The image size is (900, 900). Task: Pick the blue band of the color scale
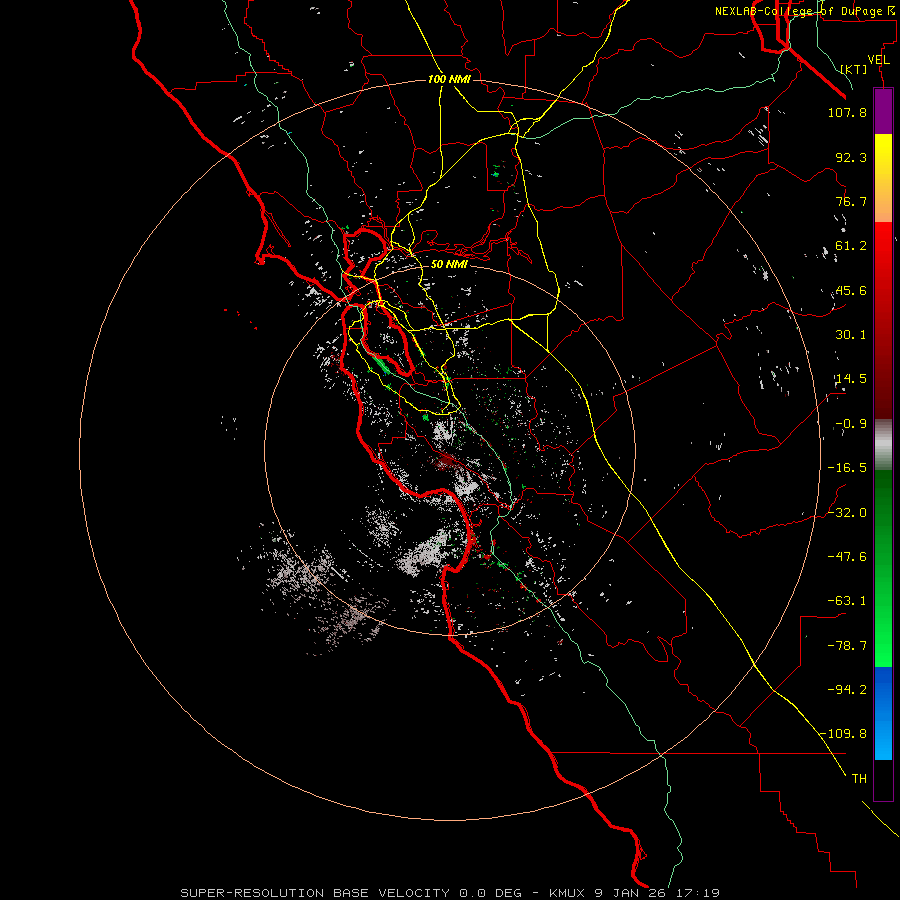pos(883,713)
